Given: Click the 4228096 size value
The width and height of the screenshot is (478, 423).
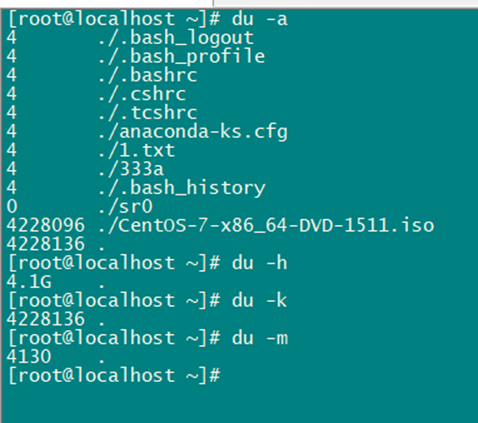Looking at the screenshot, I should (x=46, y=226).
